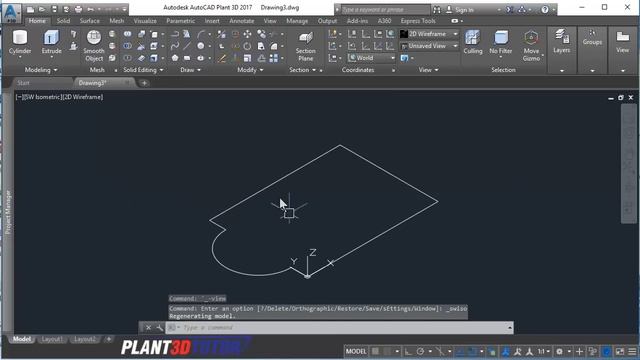The width and height of the screenshot is (640, 360).
Task: Switch to the Layout1 tab
Action: (52, 339)
